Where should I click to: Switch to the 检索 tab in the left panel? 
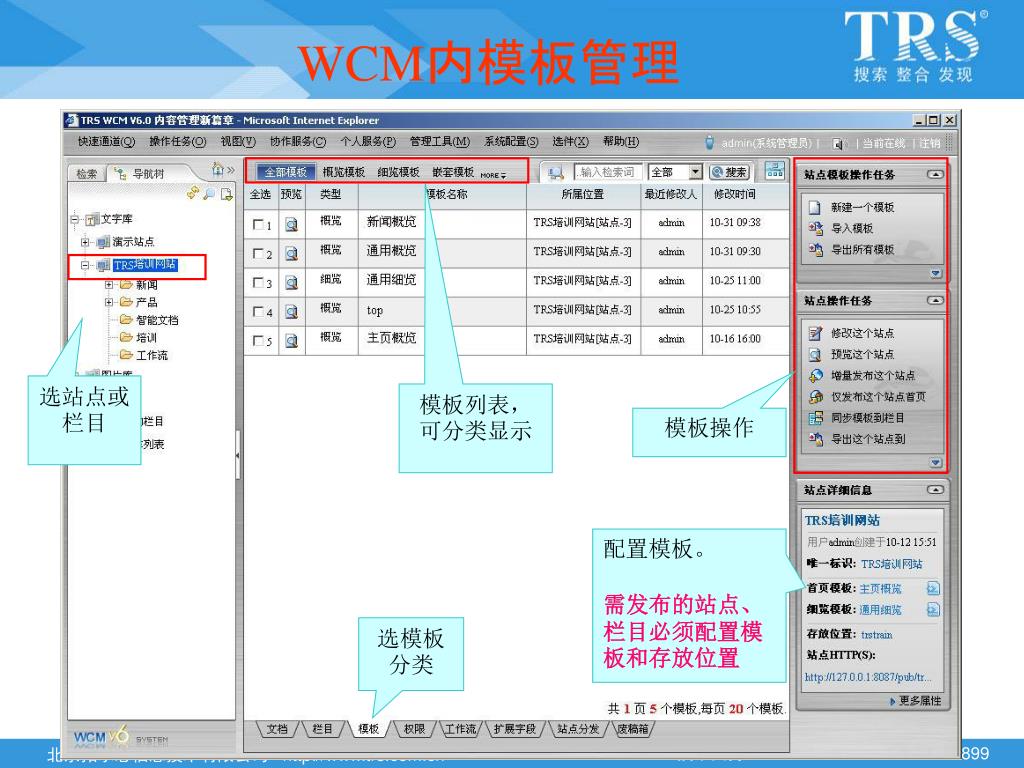coord(86,174)
